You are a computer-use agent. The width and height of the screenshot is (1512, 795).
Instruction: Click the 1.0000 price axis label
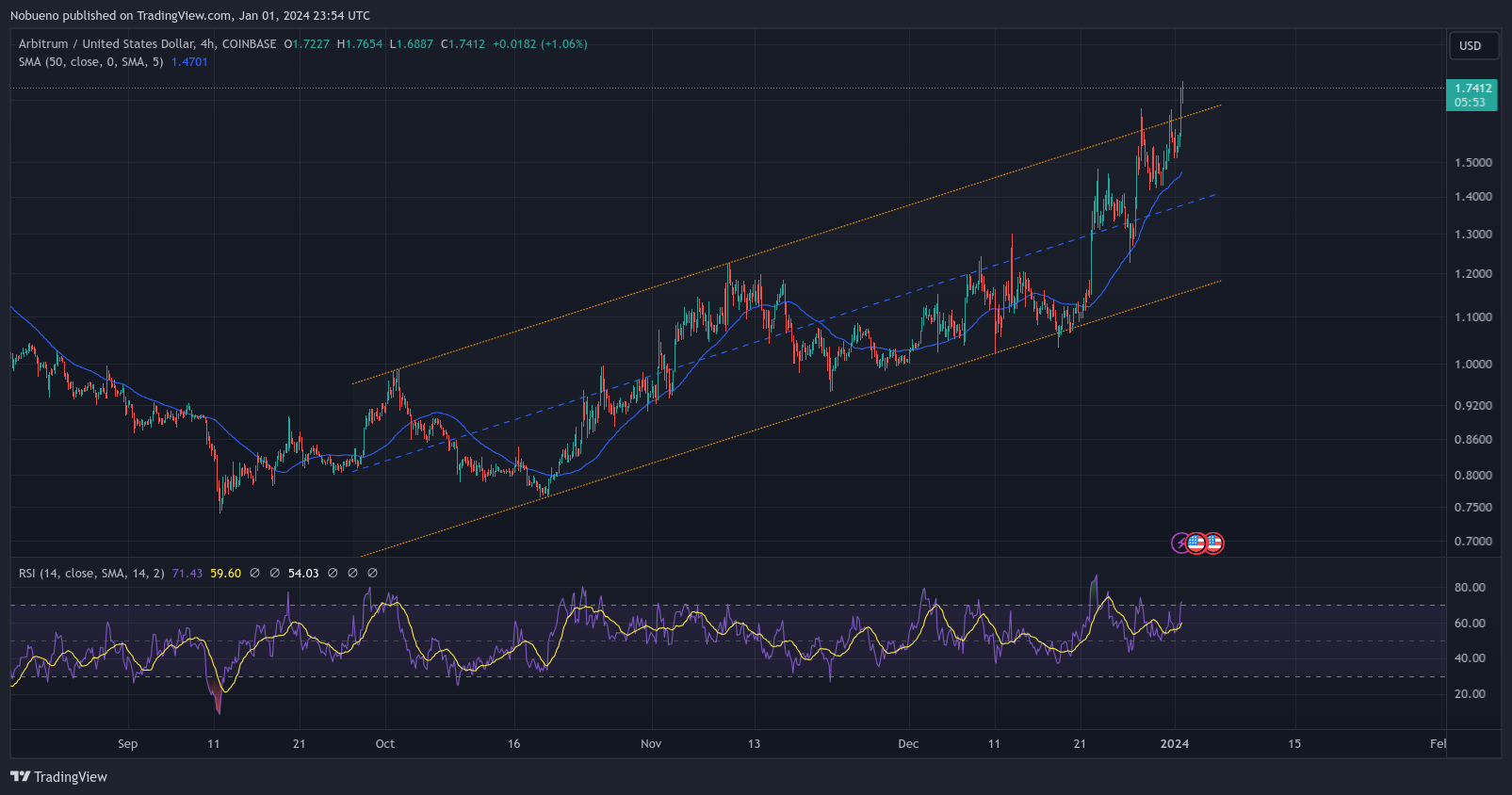click(x=1473, y=365)
